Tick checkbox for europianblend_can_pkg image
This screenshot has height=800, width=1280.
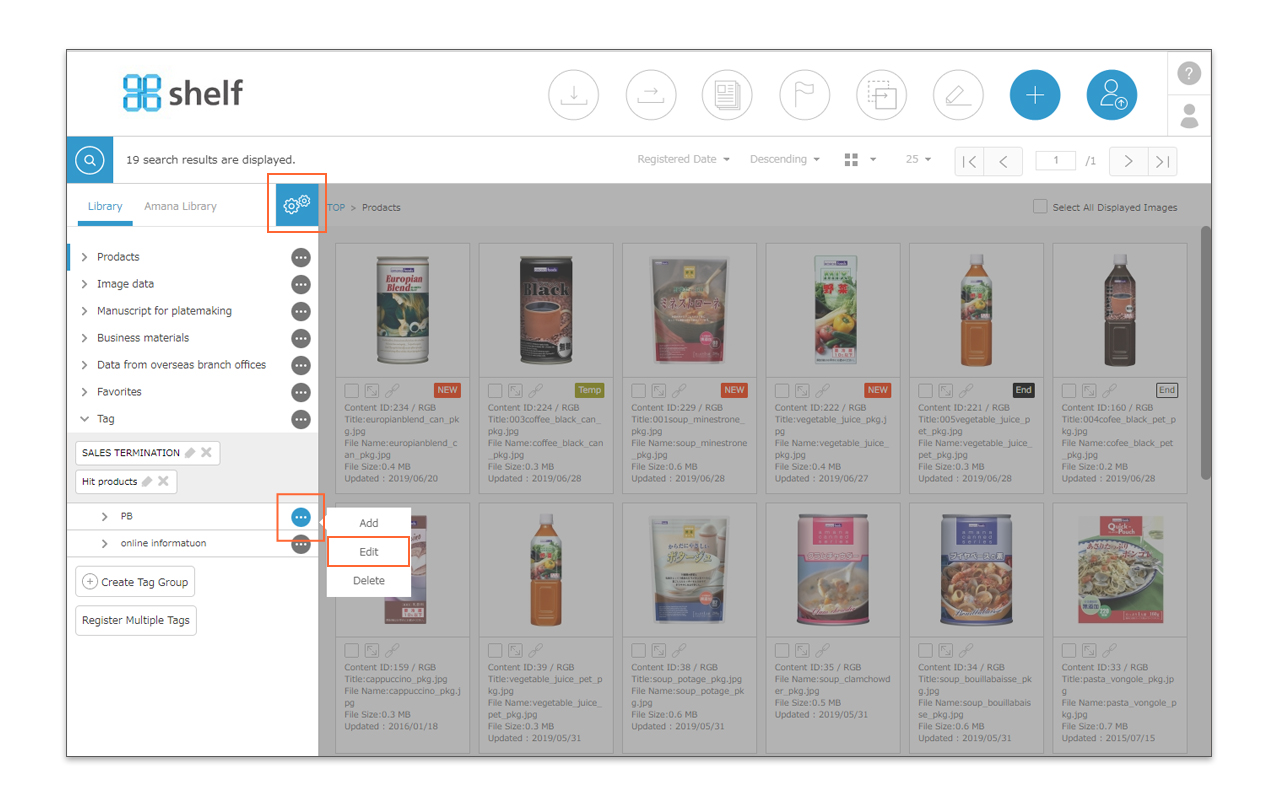pos(352,391)
